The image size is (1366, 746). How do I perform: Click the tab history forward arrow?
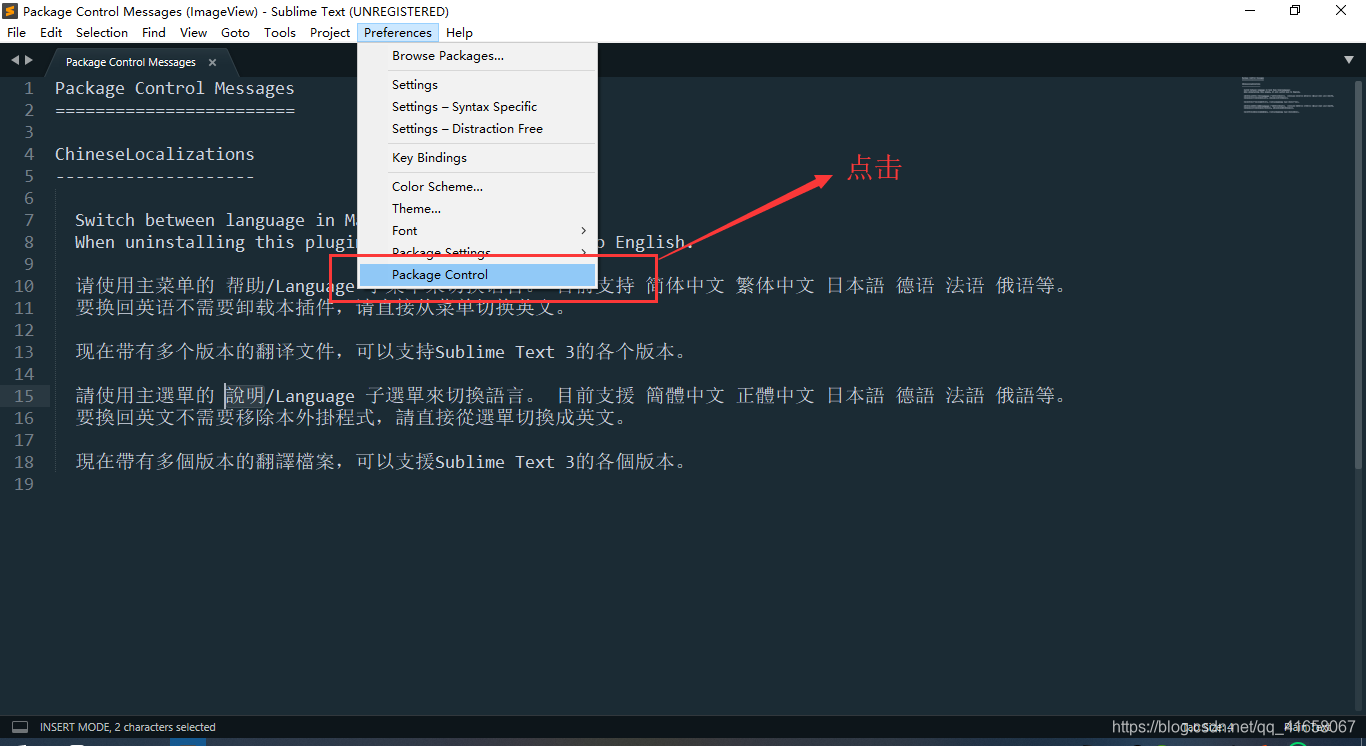click(29, 60)
